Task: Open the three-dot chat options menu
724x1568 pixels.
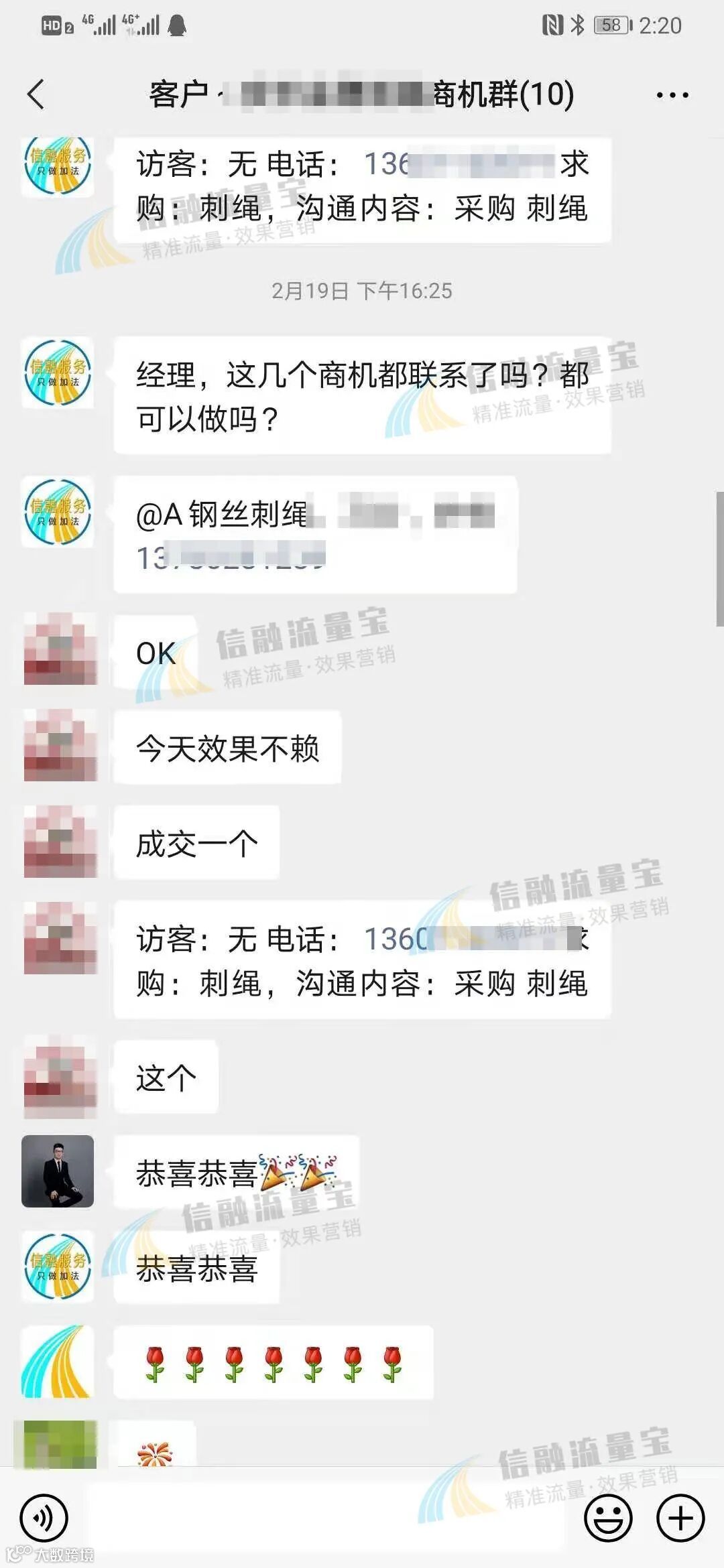Action: coord(672,95)
